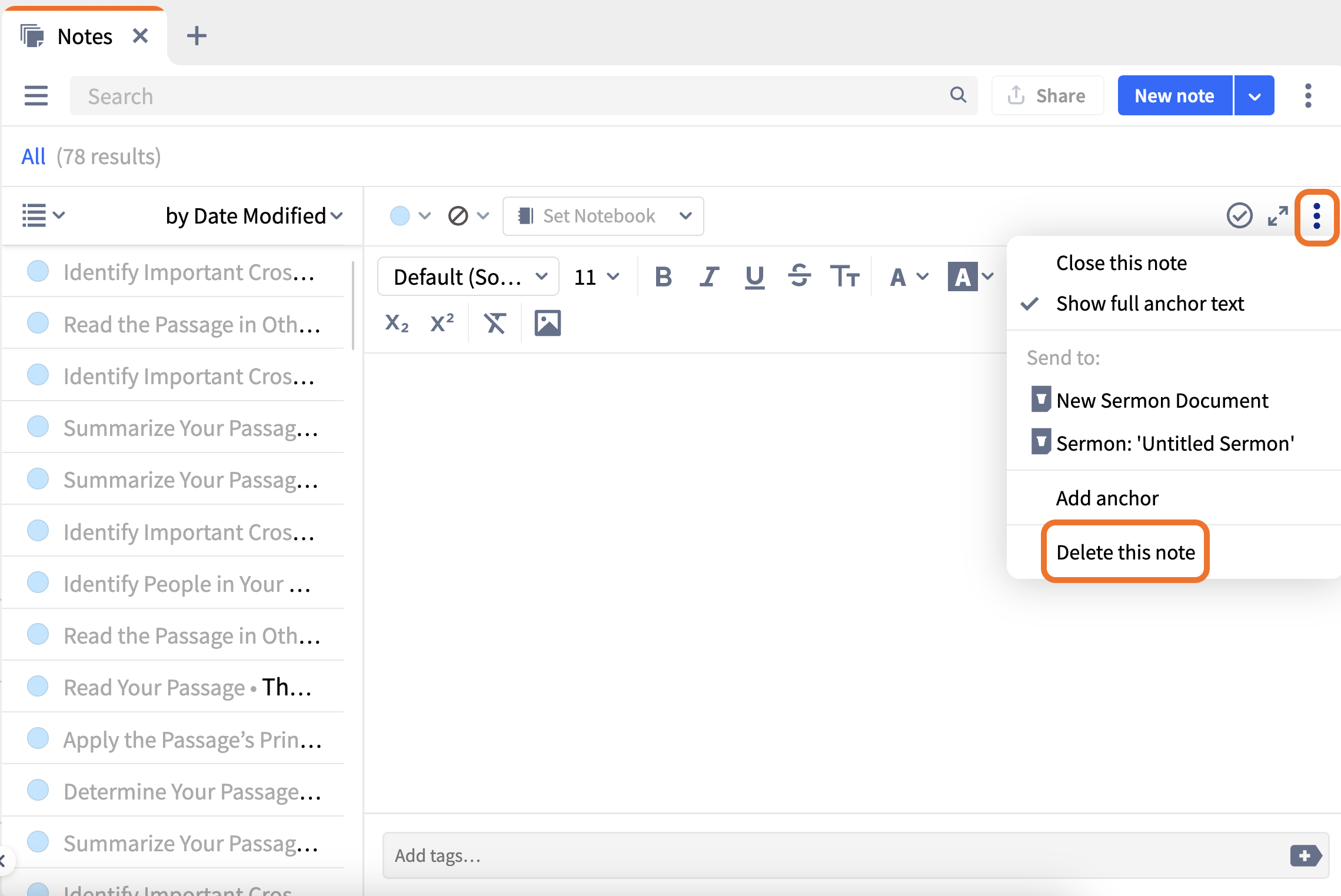
Task: Apply strikethrough formatting
Action: coord(799,277)
